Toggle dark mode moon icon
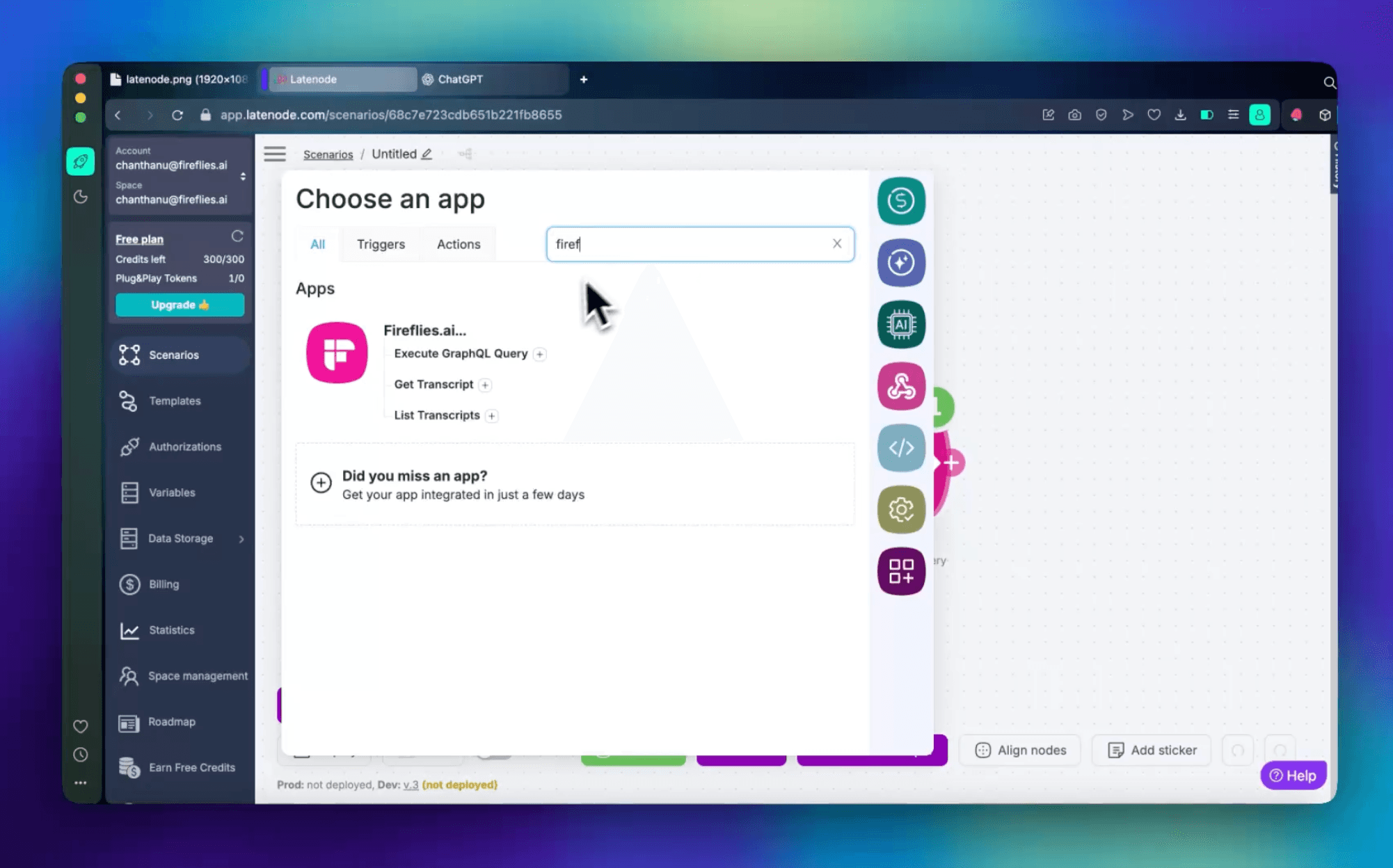Image resolution: width=1393 pixels, height=868 pixels. 81,197
